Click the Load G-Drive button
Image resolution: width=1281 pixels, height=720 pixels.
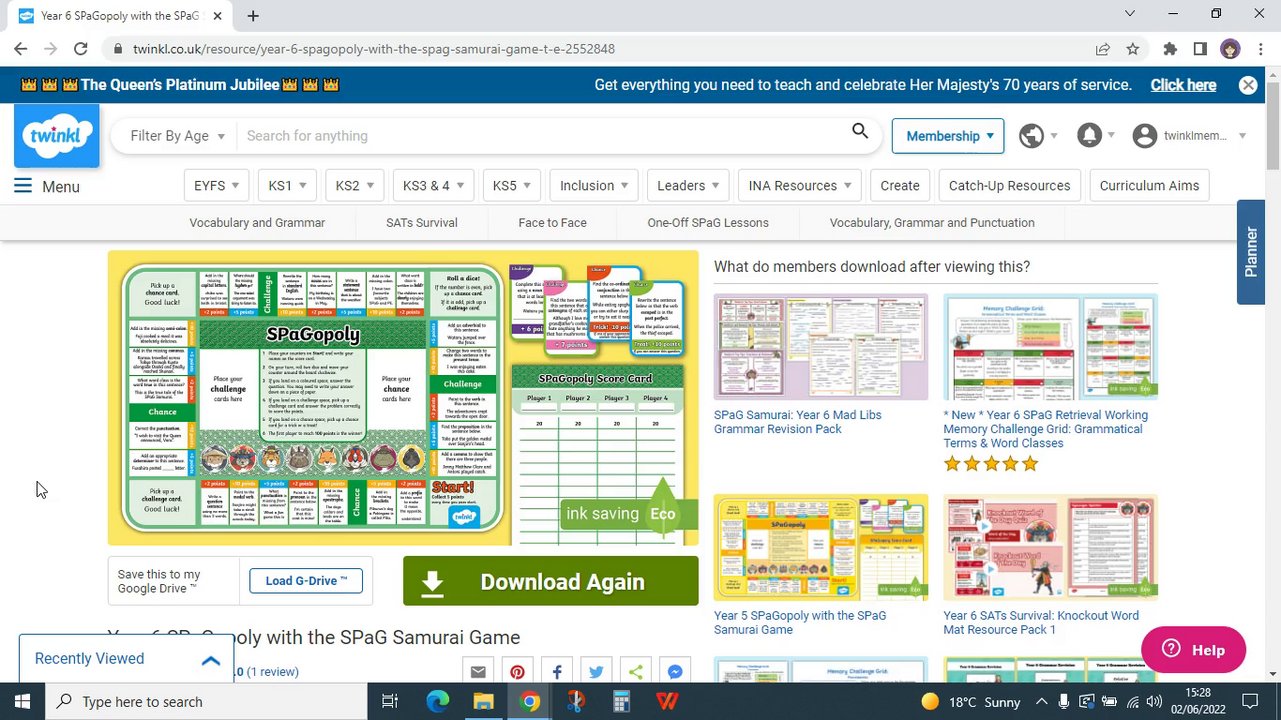[306, 581]
